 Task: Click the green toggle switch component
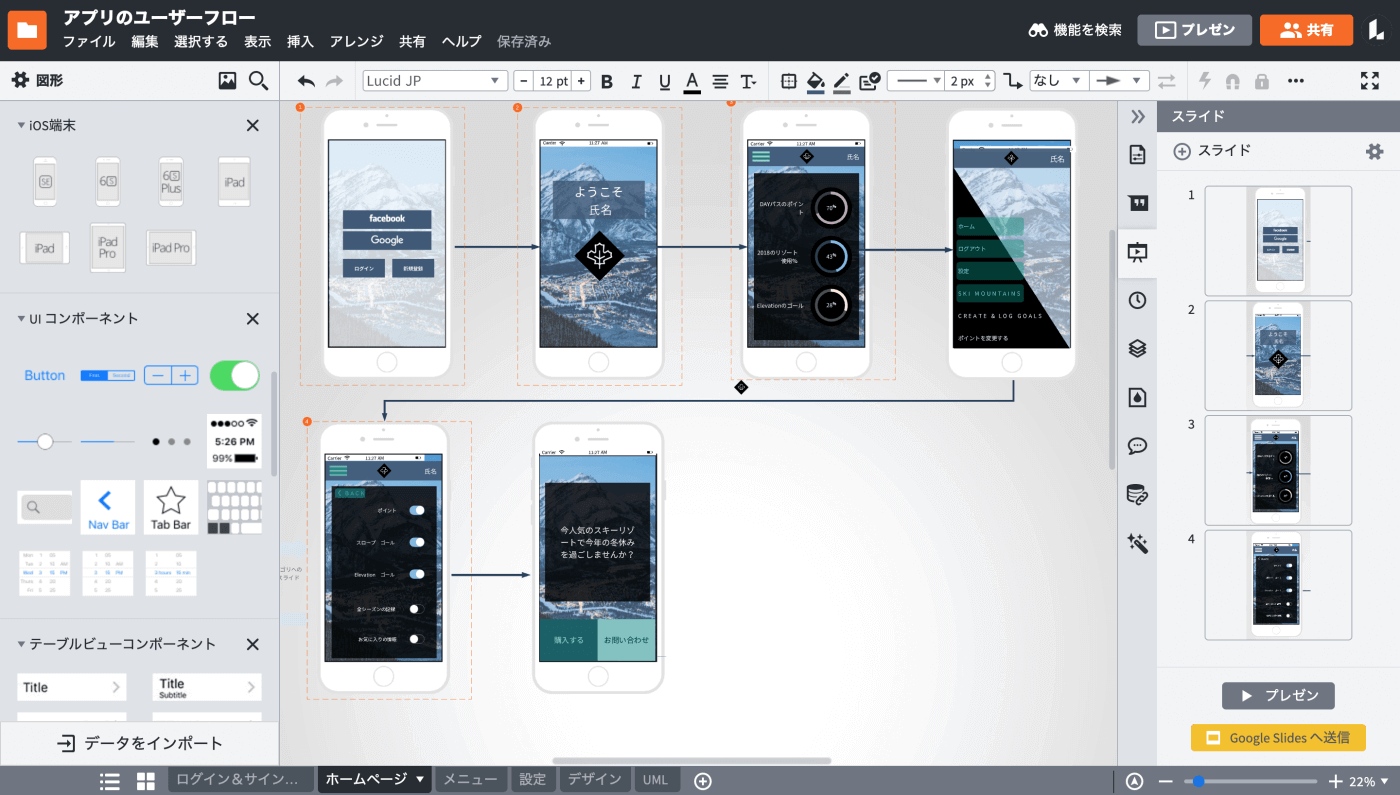tap(234, 375)
